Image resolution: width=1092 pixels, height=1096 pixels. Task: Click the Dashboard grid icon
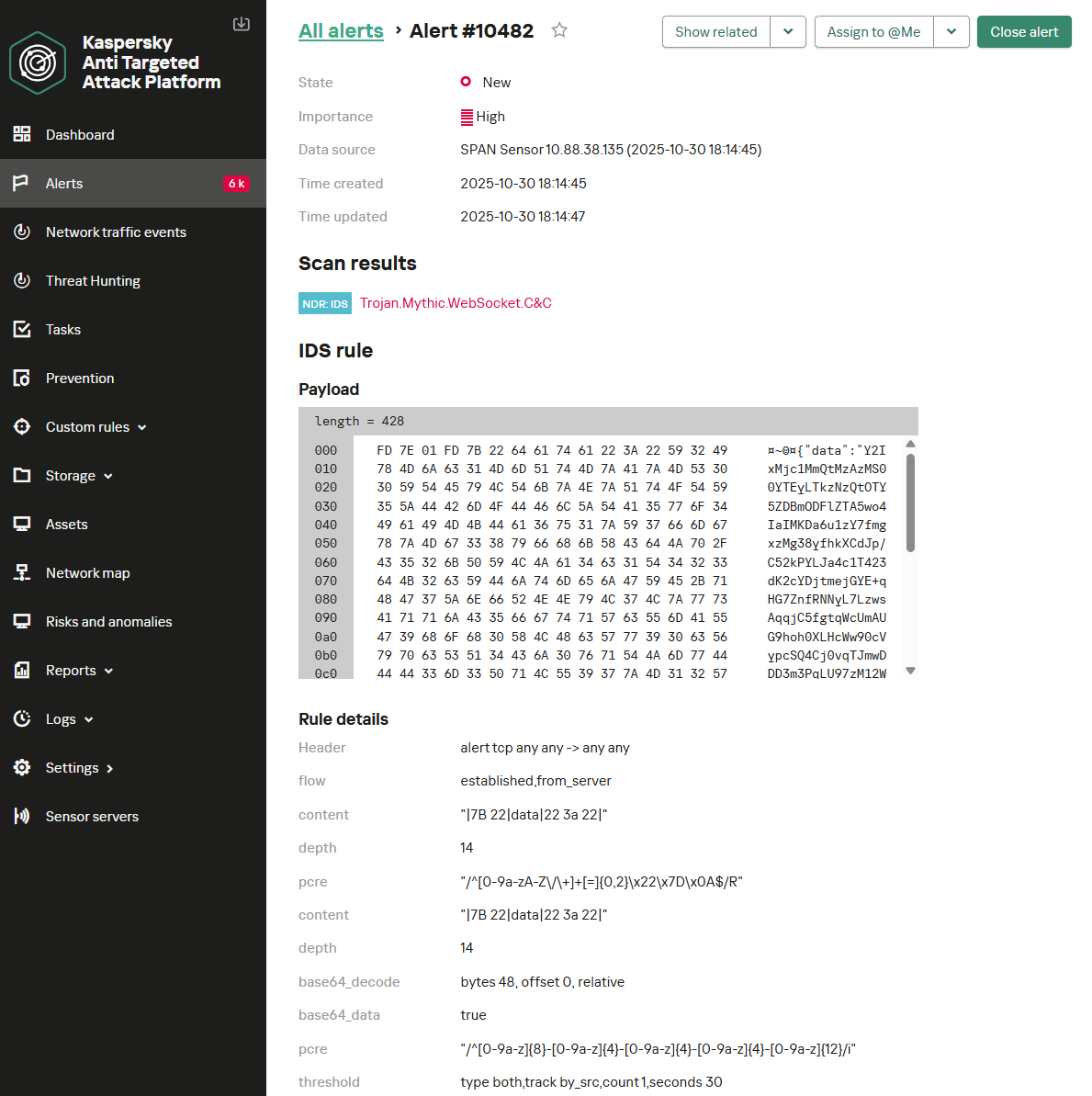[22, 134]
